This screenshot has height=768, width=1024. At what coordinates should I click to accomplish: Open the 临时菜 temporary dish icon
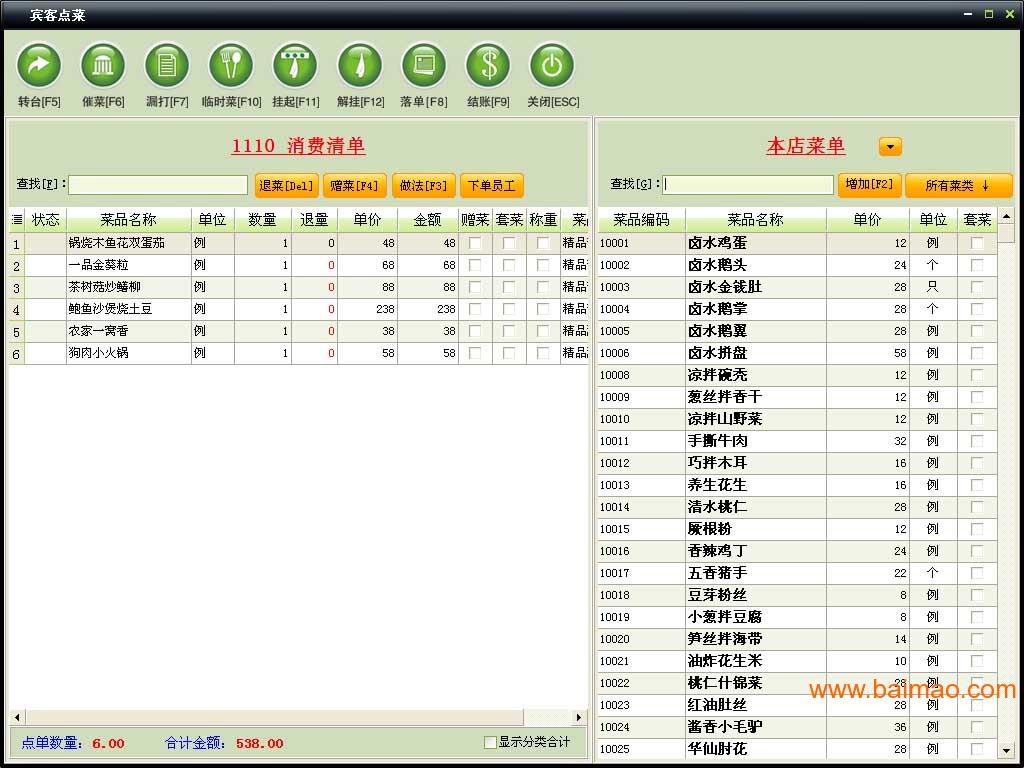(x=231, y=66)
